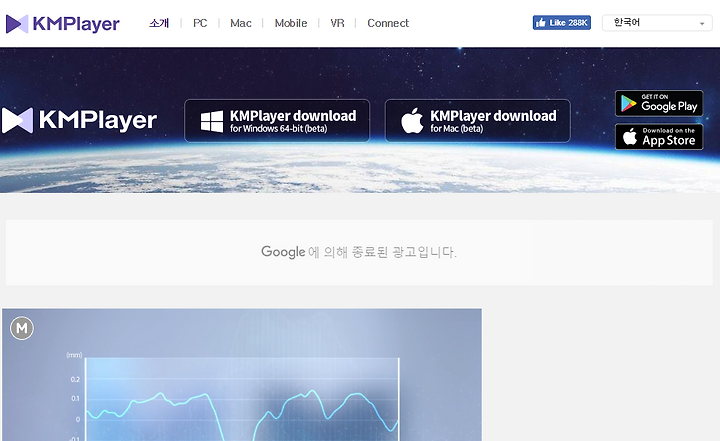
Task: Click the Facebook thumbs-up icon
Action: pos(540,23)
